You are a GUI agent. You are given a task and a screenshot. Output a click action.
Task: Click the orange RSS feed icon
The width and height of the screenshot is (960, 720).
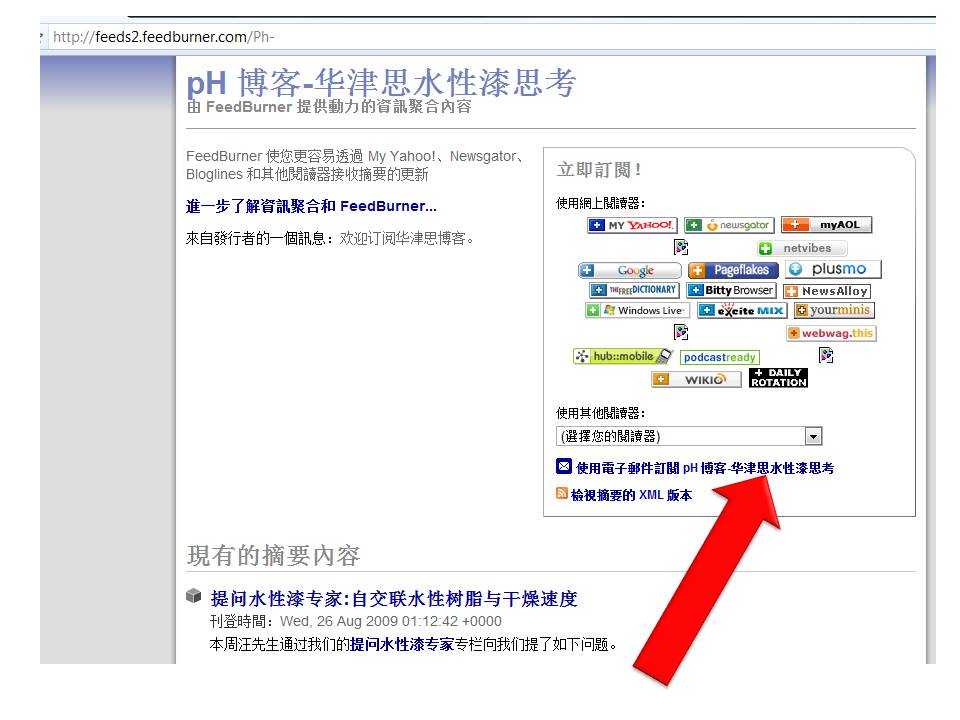pos(561,493)
